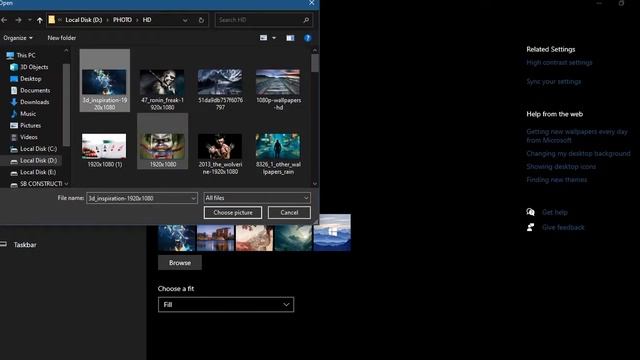Select the 1920x1080 joker image
This screenshot has height=360, width=640.
(x=162, y=141)
